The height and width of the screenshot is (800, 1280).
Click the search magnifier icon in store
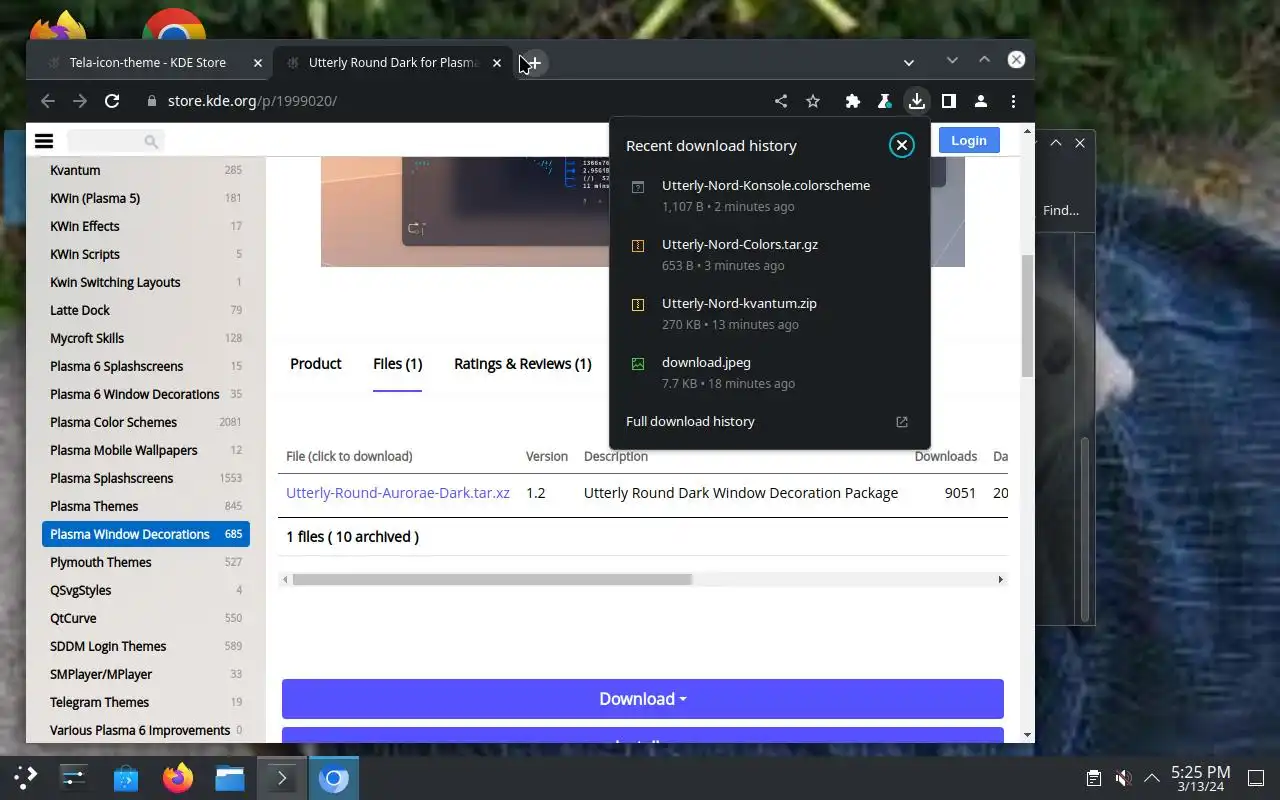[x=151, y=141]
